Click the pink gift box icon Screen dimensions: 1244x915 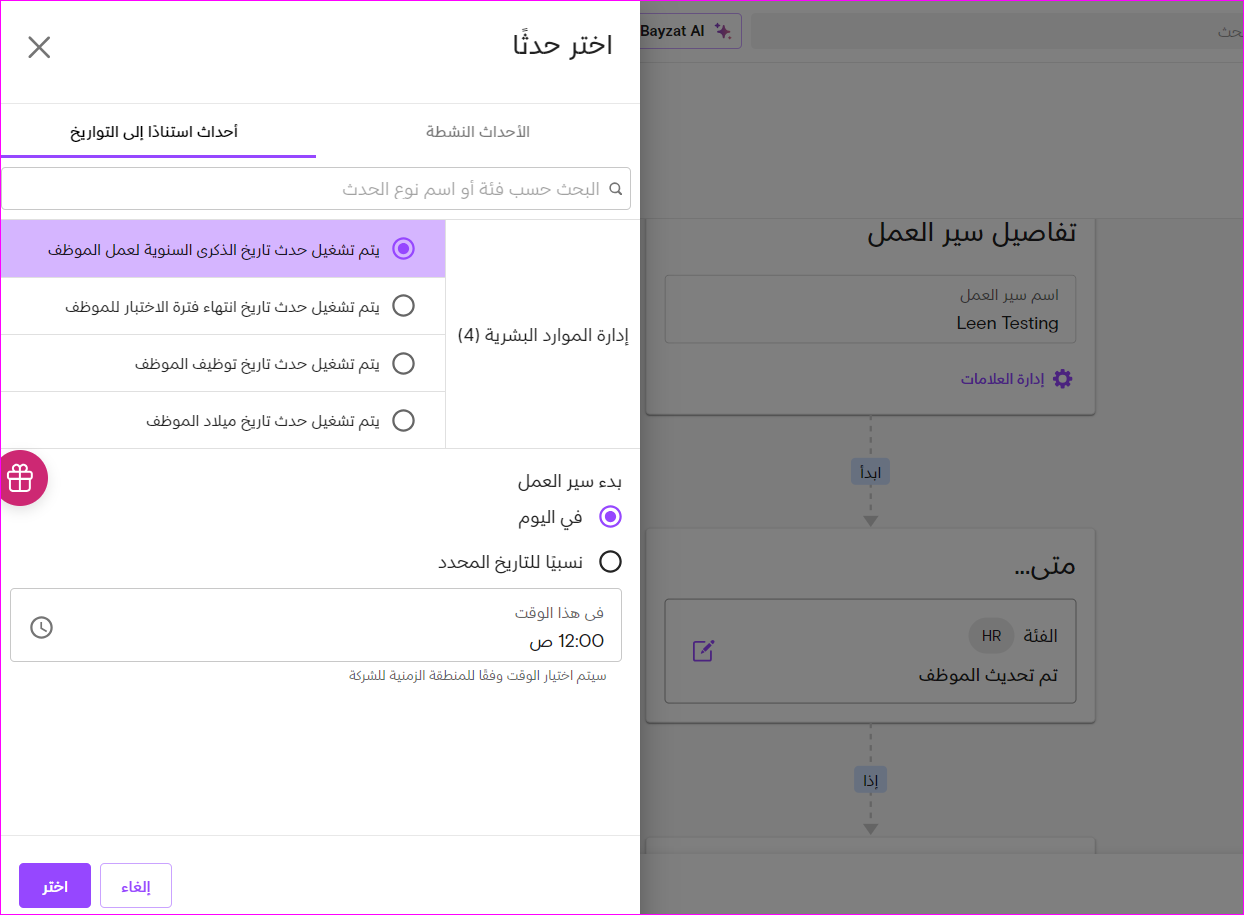[21, 478]
